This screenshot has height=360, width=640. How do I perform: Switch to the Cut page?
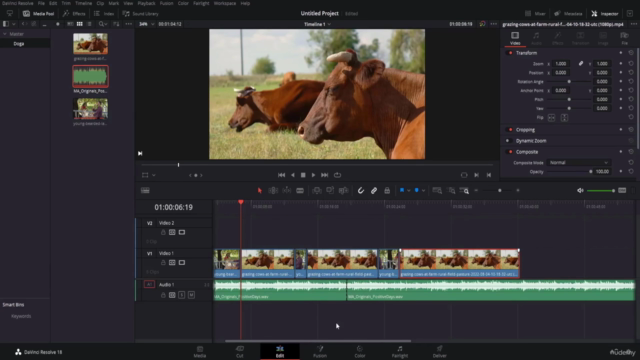240,351
